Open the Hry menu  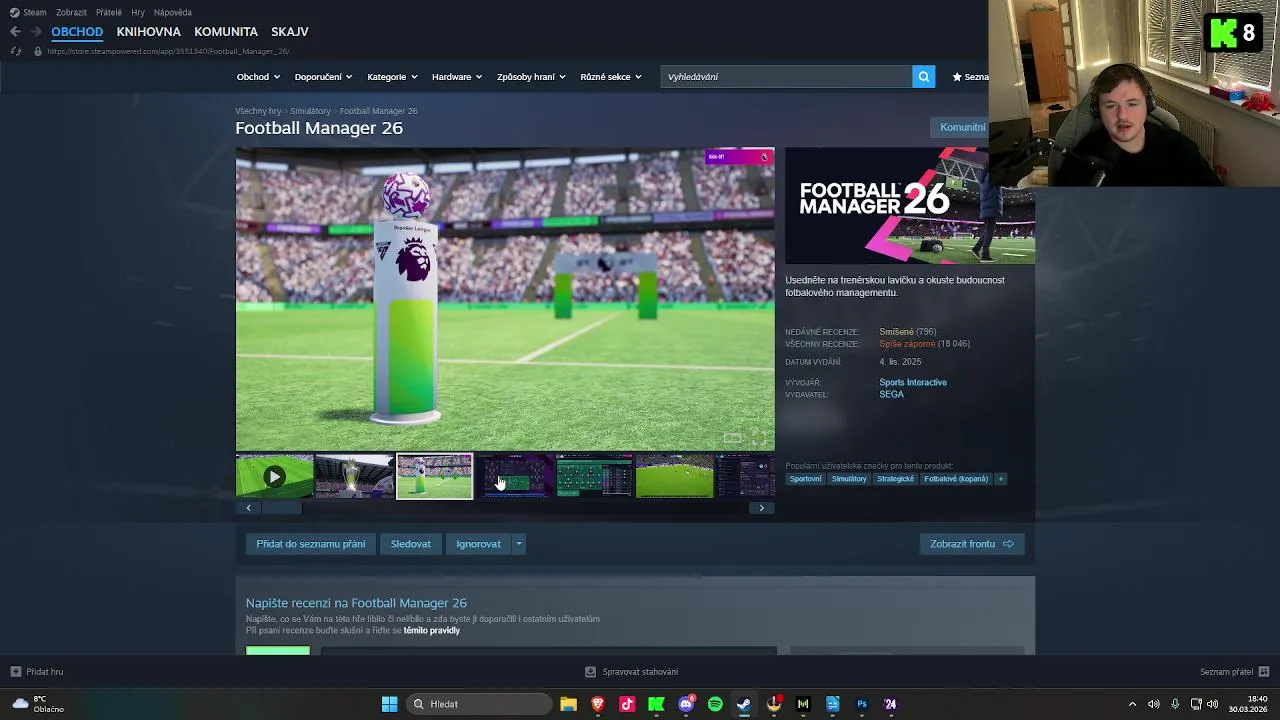pyautogui.click(x=138, y=12)
